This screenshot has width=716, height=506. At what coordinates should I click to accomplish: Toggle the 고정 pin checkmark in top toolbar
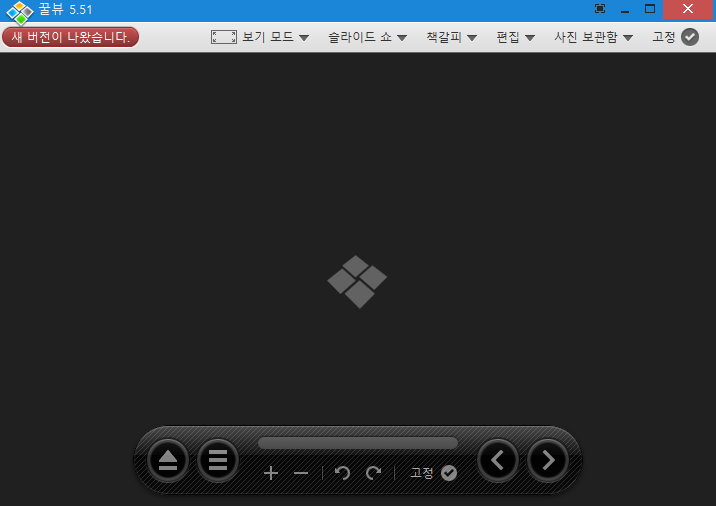click(x=690, y=37)
